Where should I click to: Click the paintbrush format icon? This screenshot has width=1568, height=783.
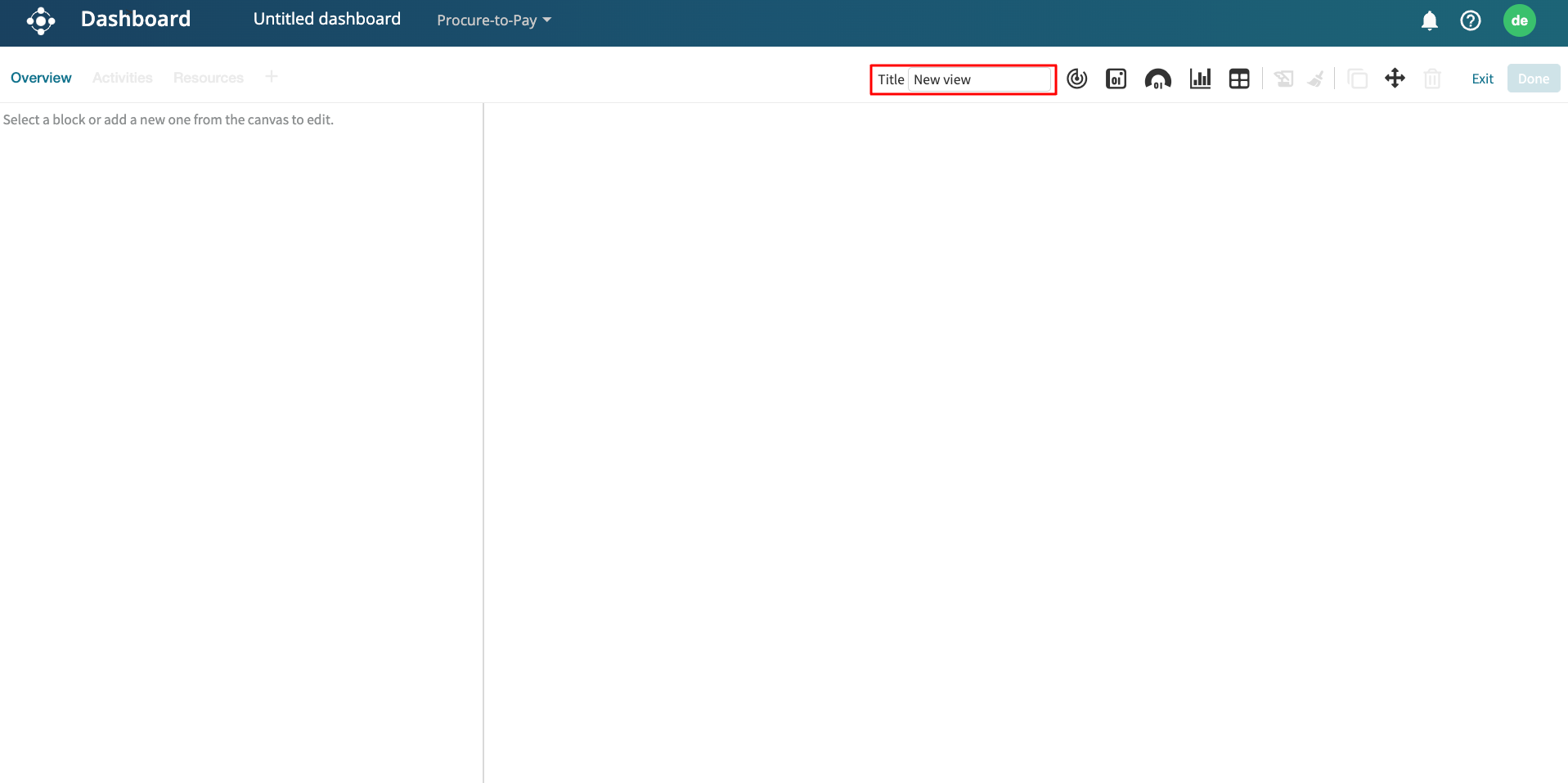click(x=1316, y=79)
